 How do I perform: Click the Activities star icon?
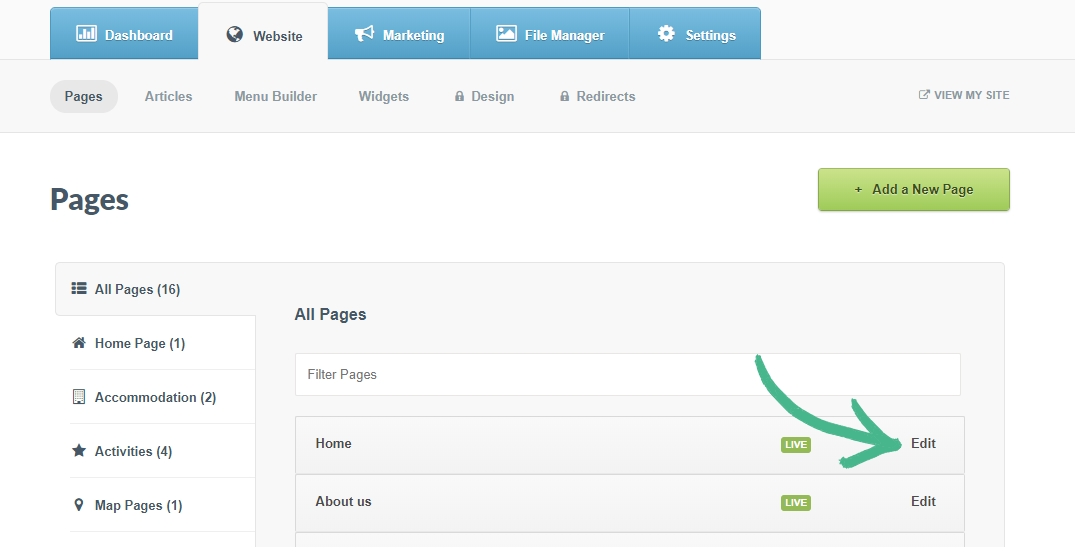click(x=79, y=451)
